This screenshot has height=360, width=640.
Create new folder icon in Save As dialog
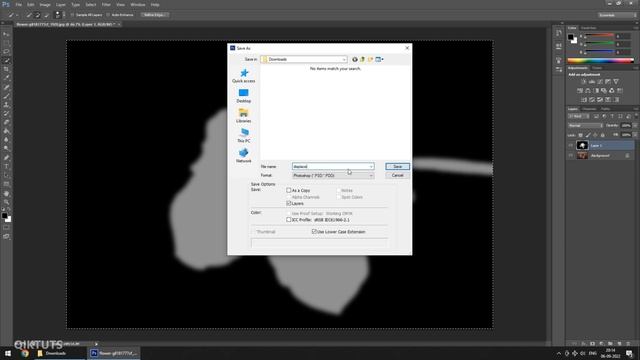(370, 60)
